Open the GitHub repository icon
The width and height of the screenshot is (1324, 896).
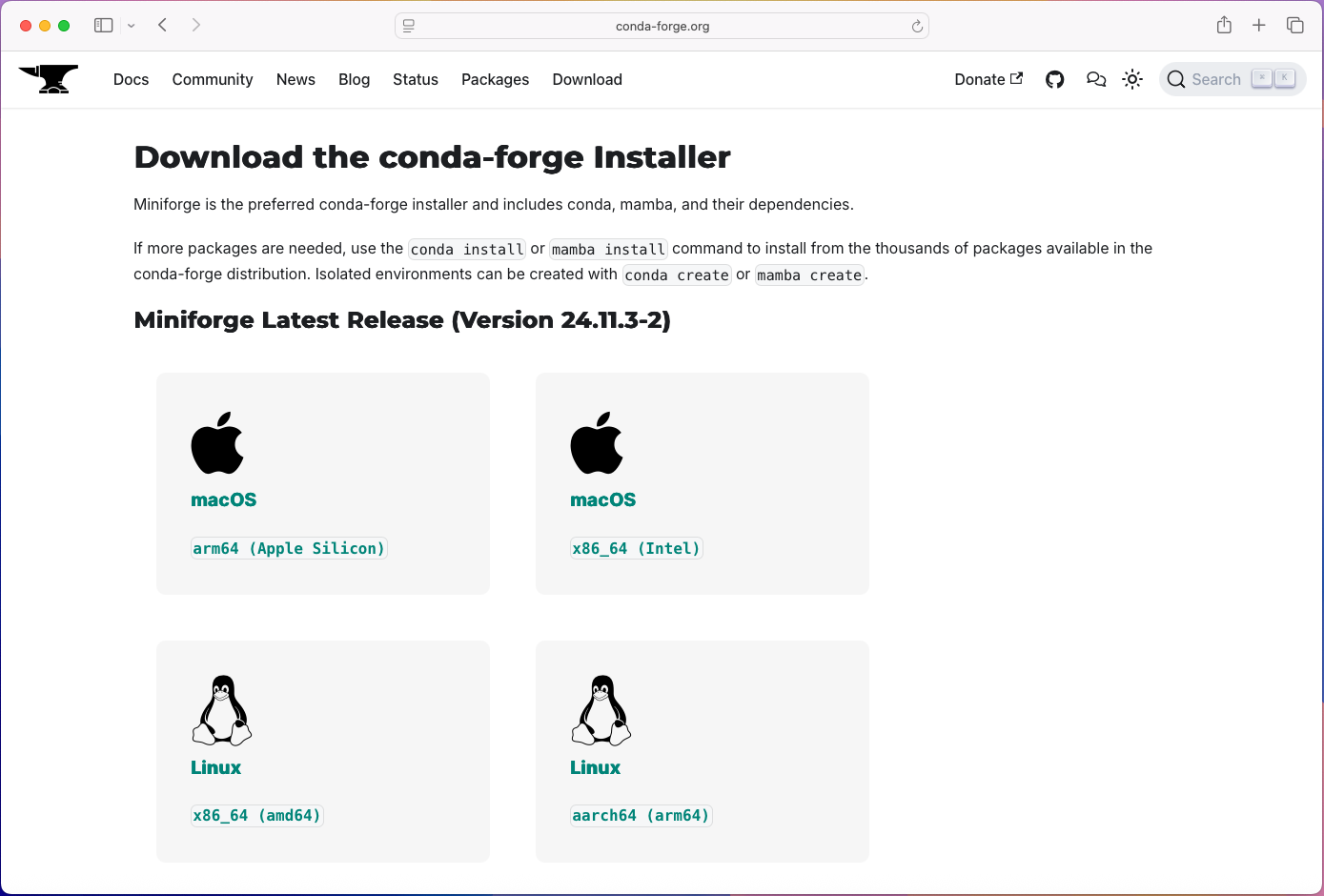click(x=1054, y=80)
